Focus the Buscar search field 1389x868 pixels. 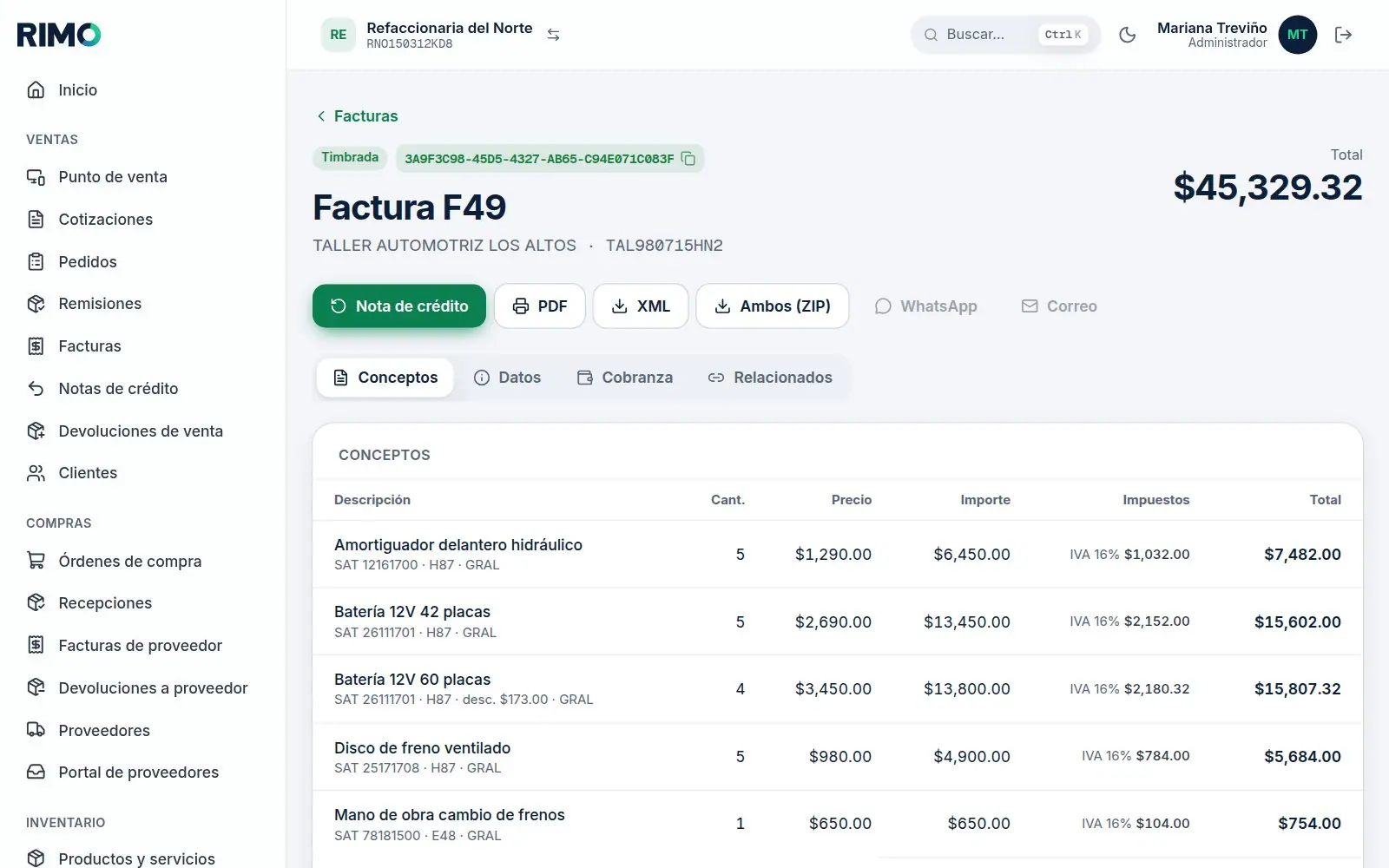click(x=1005, y=35)
